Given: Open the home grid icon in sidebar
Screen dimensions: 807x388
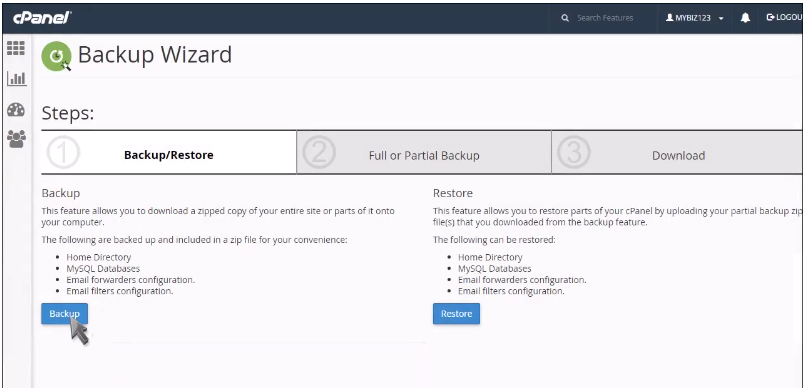Looking at the screenshot, I should pyautogui.click(x=16, y=48).
